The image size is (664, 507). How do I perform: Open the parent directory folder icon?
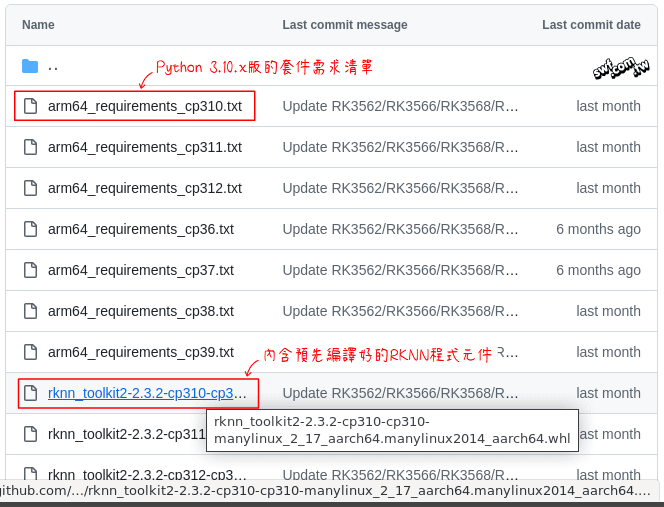(x=30, y=66)
